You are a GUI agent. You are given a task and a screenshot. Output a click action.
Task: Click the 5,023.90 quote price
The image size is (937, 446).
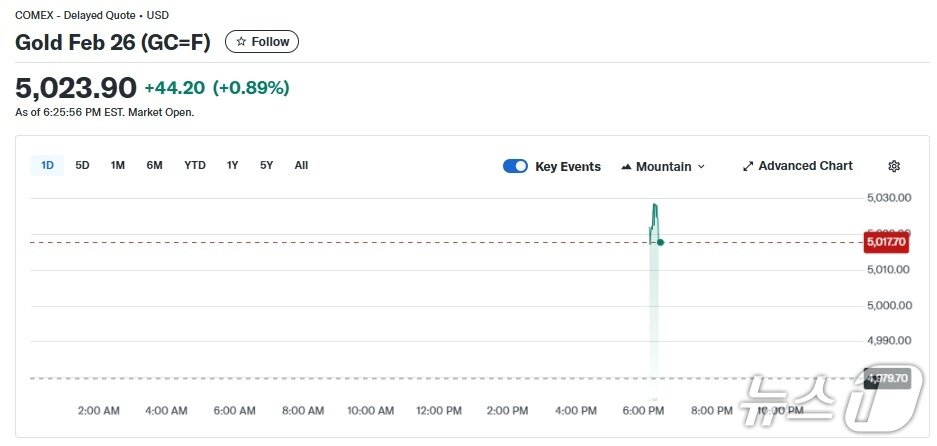(x=75, y=88)
